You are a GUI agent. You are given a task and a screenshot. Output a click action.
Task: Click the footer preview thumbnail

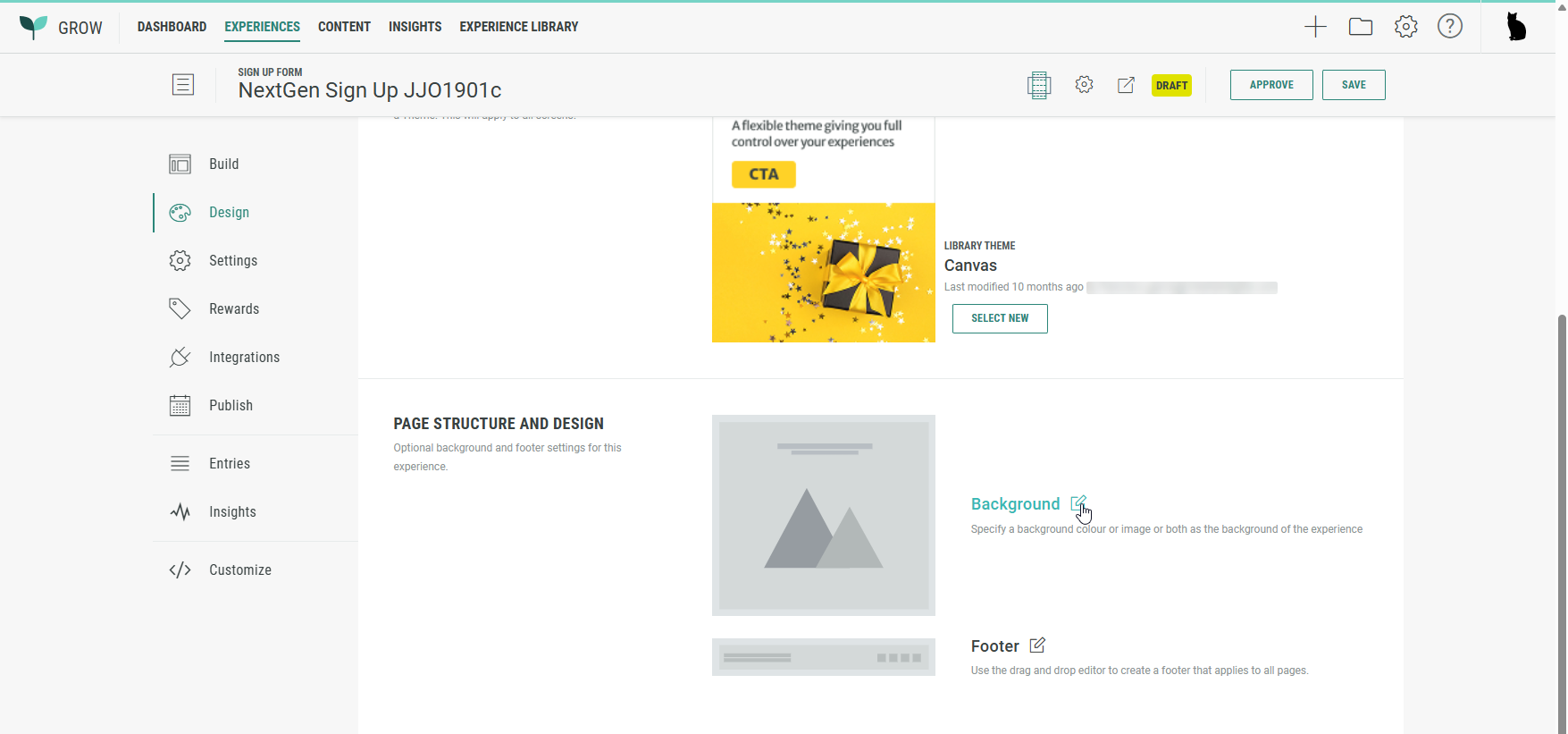[x=824, y=657]
